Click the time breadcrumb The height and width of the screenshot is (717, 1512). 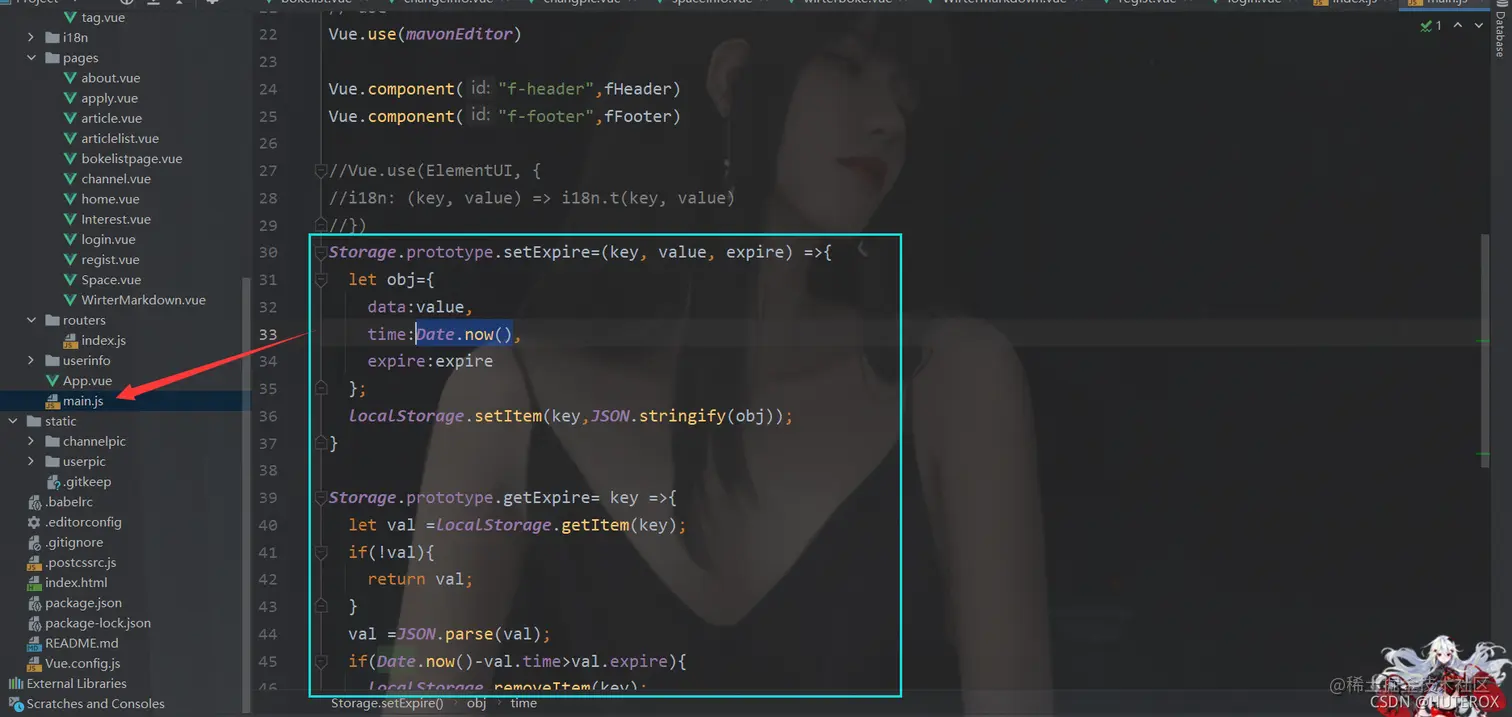524,703
